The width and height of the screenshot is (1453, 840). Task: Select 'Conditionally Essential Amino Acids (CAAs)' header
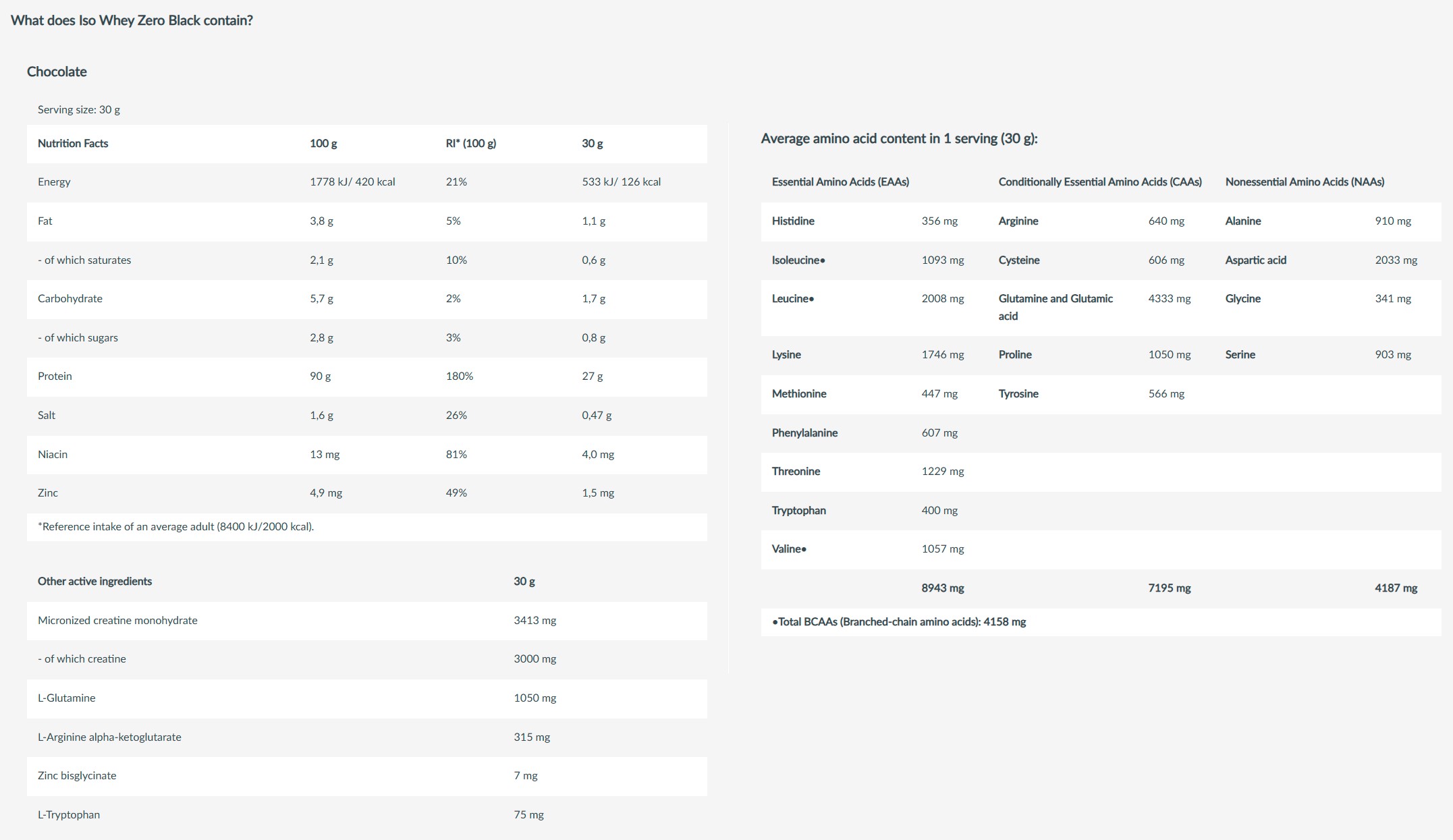pyautogui.click(x=1100, y=181)
